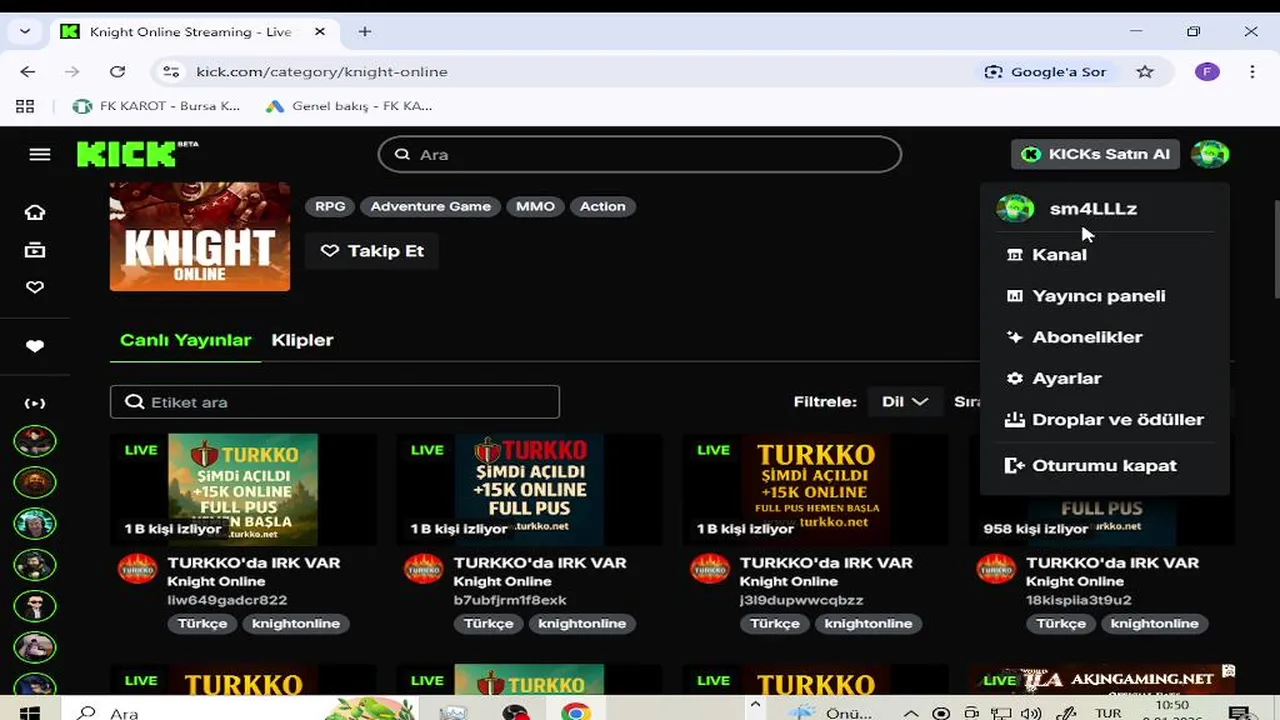The height and width of the screenshot is (720, 1280).
Task: Open streamer avatar for 18kispiia3t9u2
Action: point(996,570)
